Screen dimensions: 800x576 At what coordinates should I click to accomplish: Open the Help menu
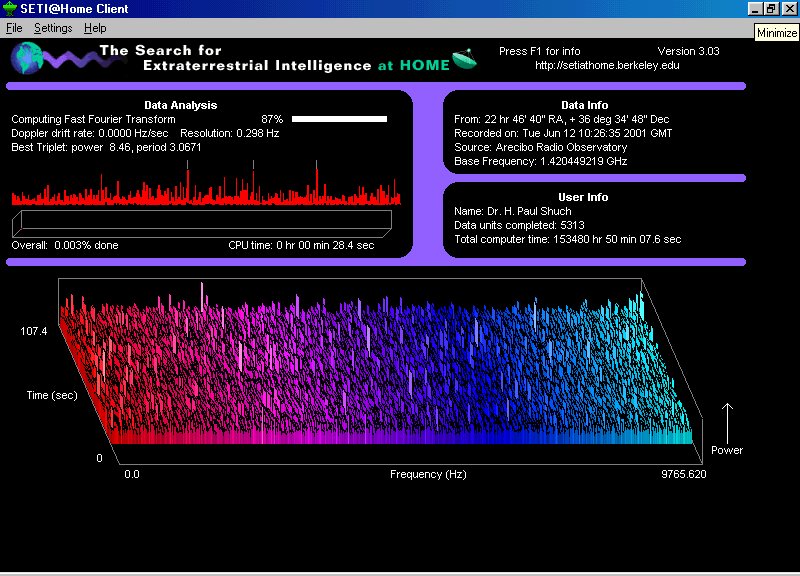(x=95, y=28)
